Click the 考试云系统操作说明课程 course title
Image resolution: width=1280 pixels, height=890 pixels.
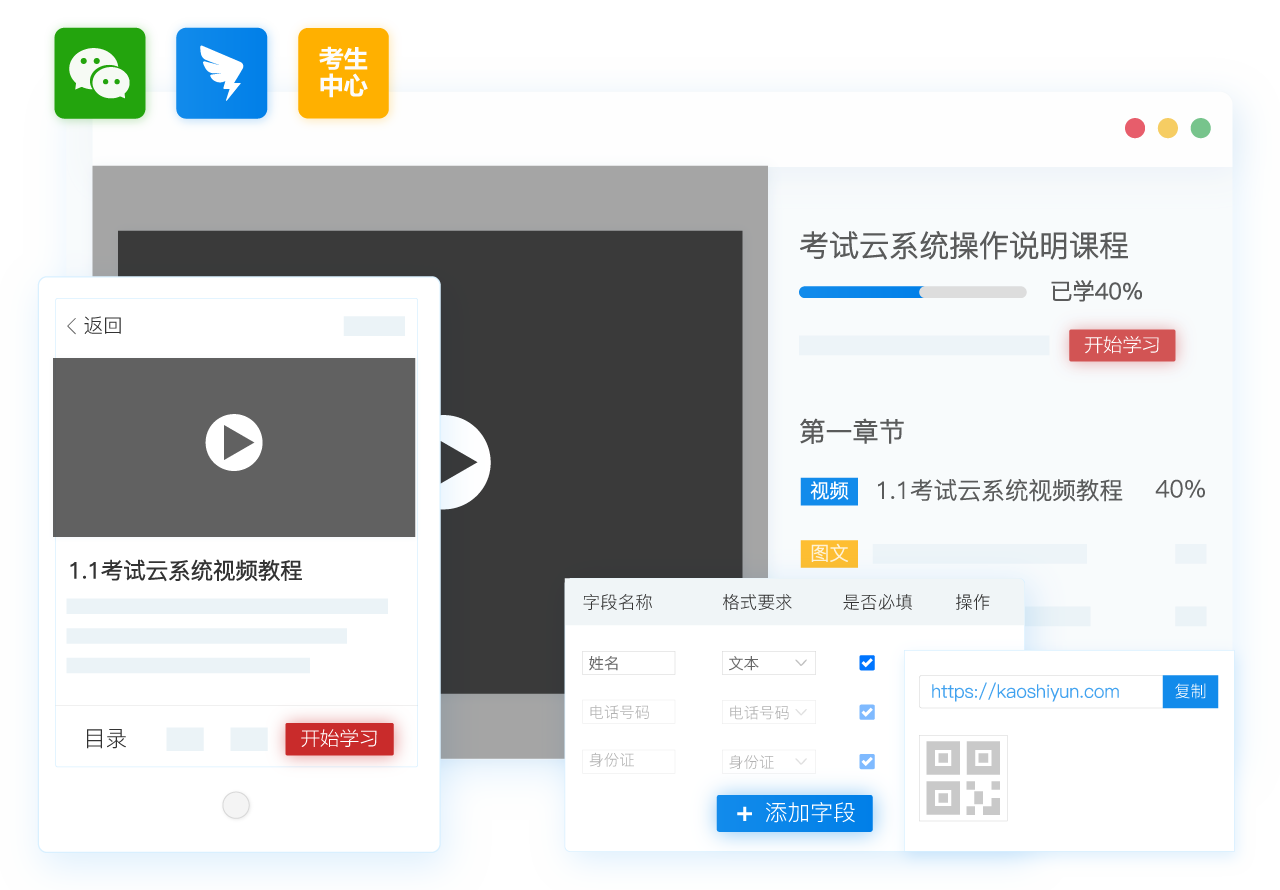click(x=964, y=246)
